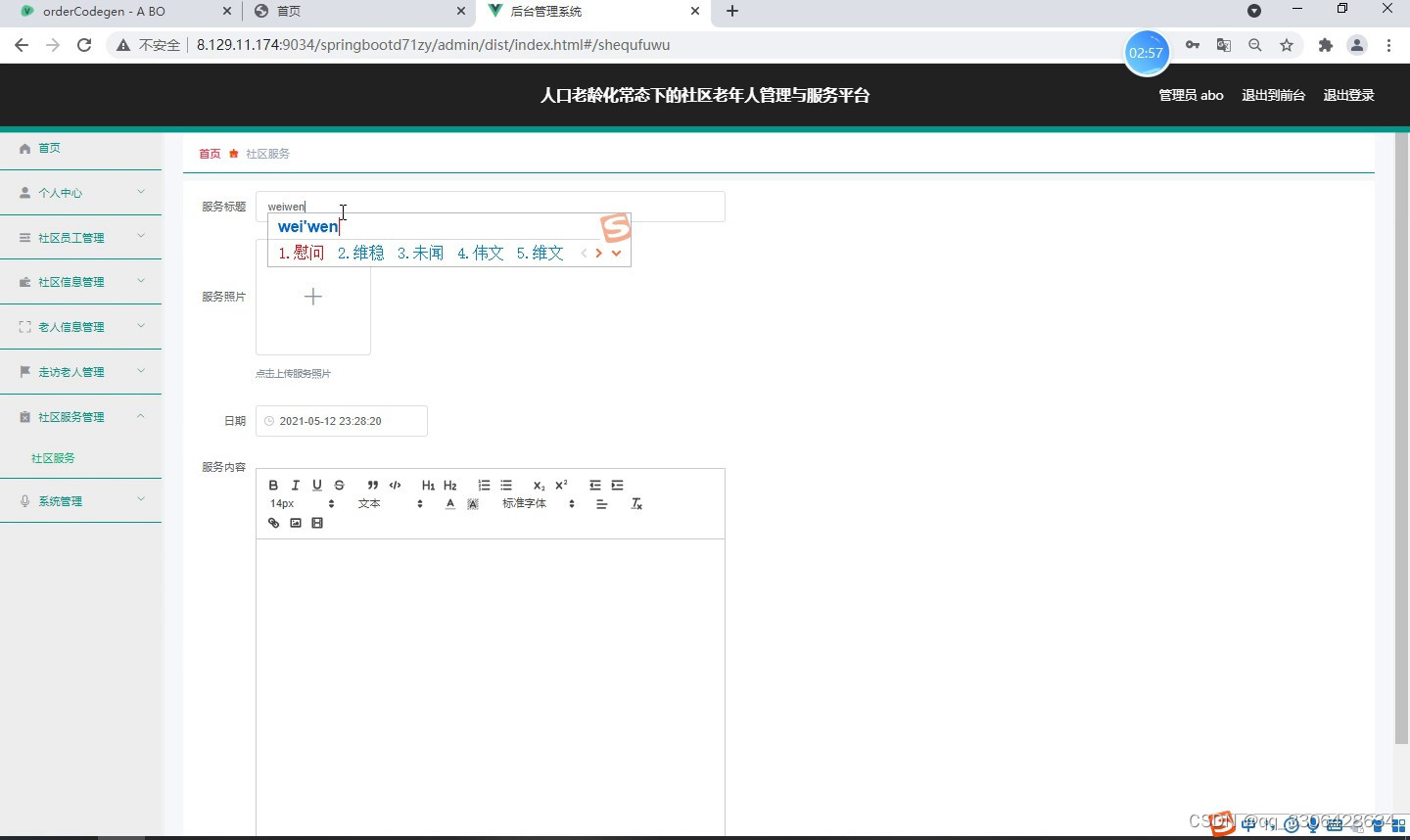1410x840 pixels.
Task: Open a new browser tab
Action: click(x=732, y=12)
